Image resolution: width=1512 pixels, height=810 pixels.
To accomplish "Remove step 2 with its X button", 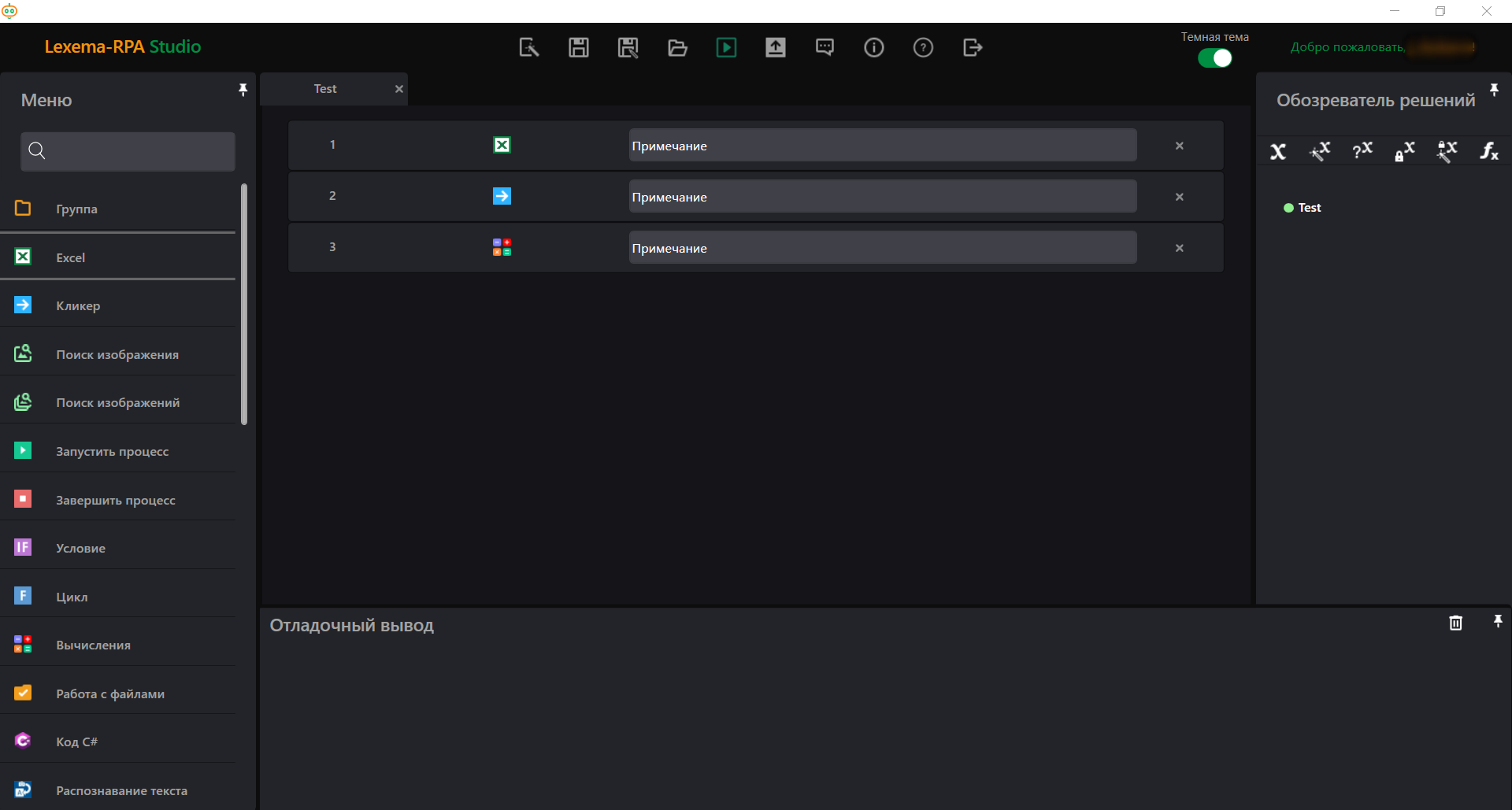I will 1179,197.
